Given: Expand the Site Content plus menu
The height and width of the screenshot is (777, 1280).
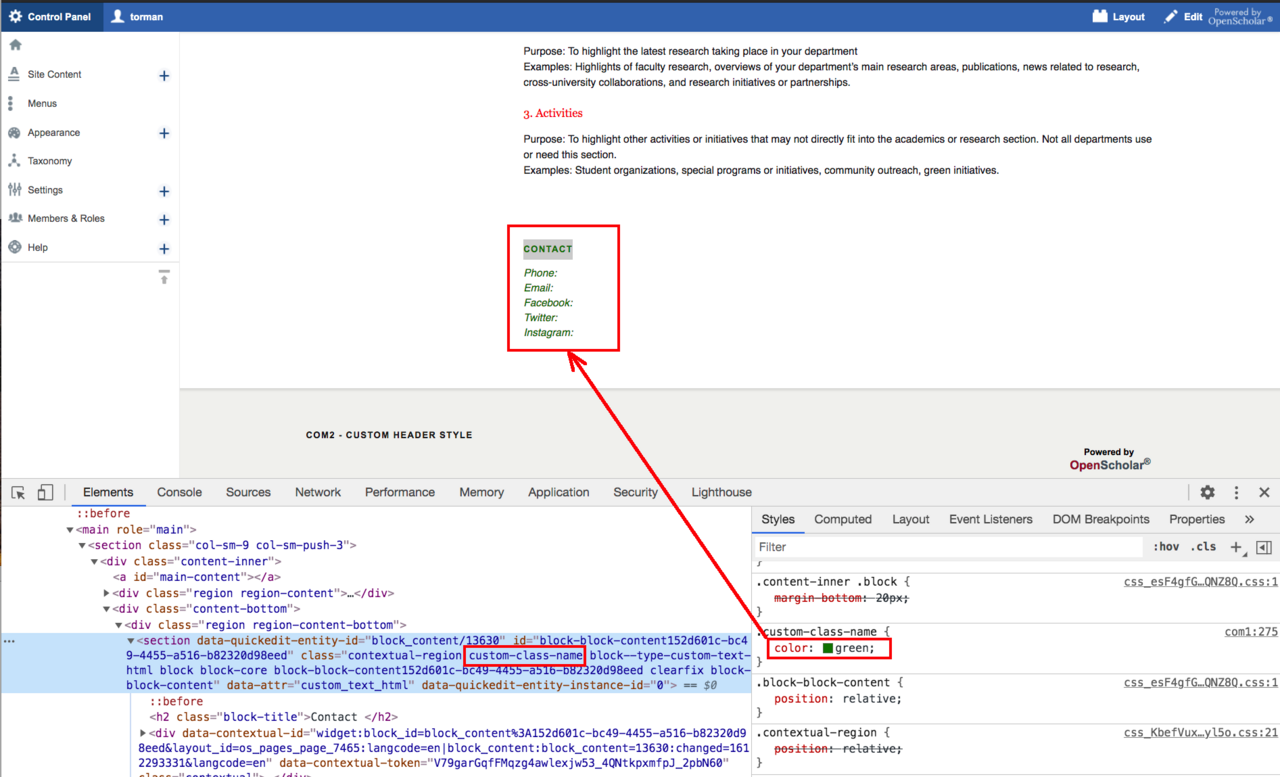Looking at the screenshot, I should (x=164, y=75).
